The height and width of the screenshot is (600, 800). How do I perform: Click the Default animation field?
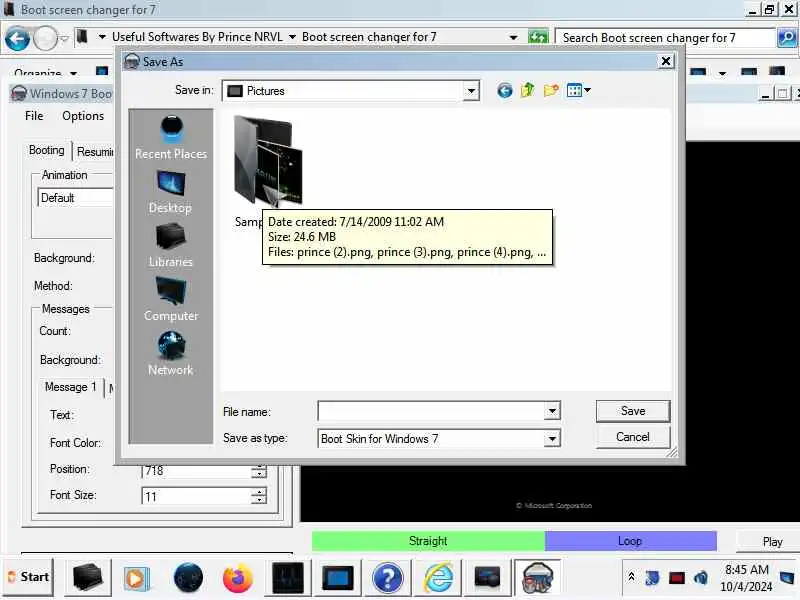tap(76, 197)
